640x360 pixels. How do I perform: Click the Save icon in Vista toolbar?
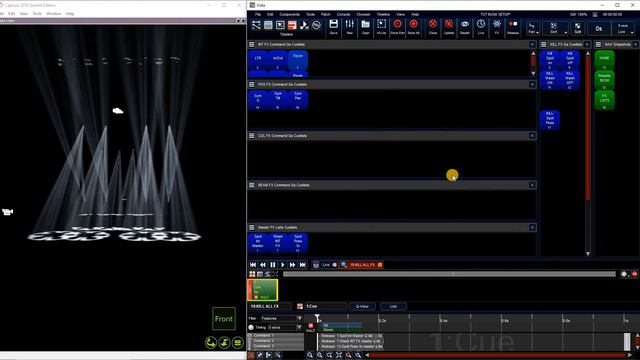click(x=333, y=27)
